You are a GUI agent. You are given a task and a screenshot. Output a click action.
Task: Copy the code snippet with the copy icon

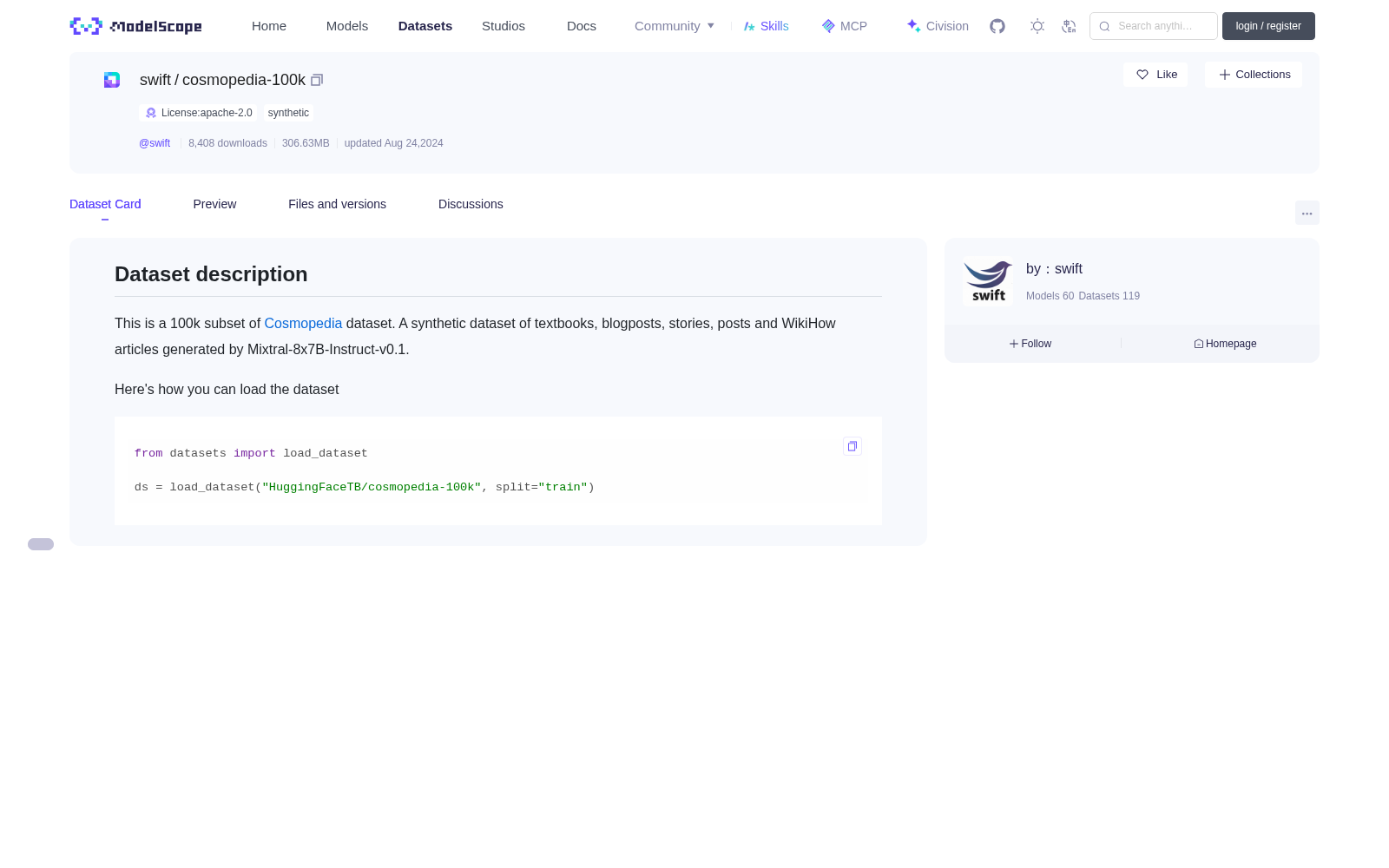(852, 446)
